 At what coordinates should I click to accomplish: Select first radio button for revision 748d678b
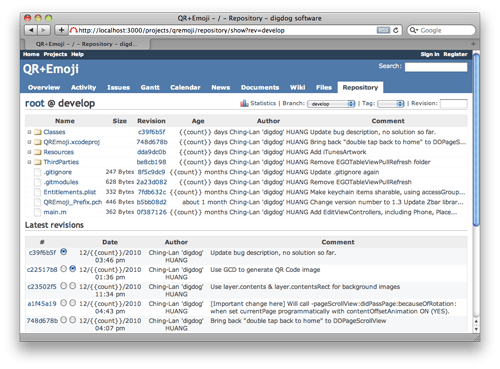[x=64, y=320]
